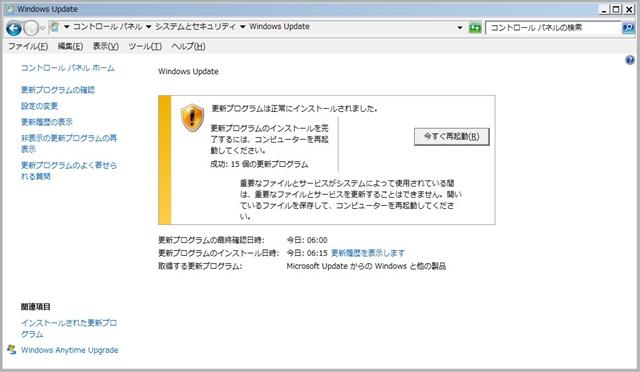Click the Windows Update title bar icon
640x372 pixels.
pos(11,9)
